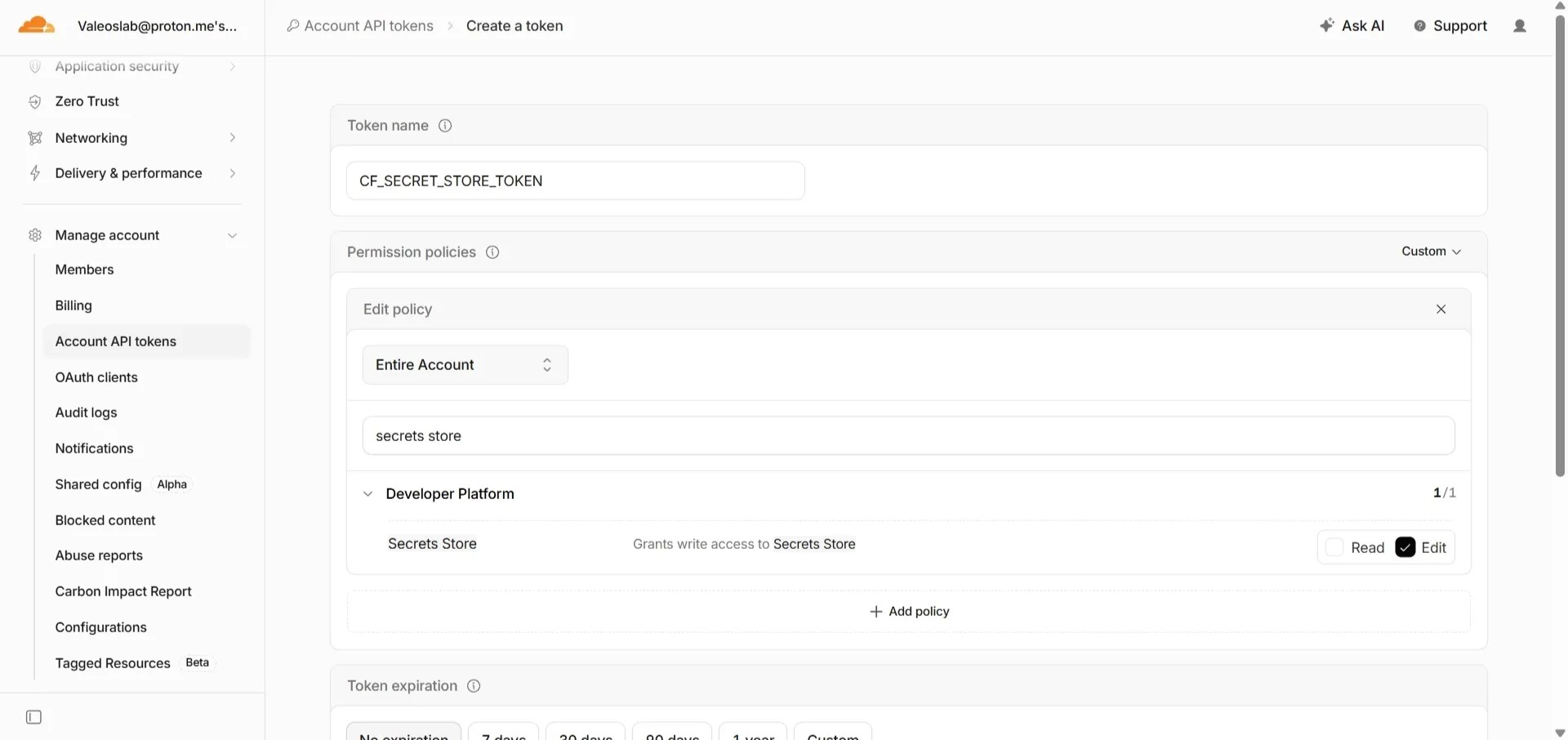
Task: Click the "Beta" badge beside Tagged Resources
Action: 198,662
